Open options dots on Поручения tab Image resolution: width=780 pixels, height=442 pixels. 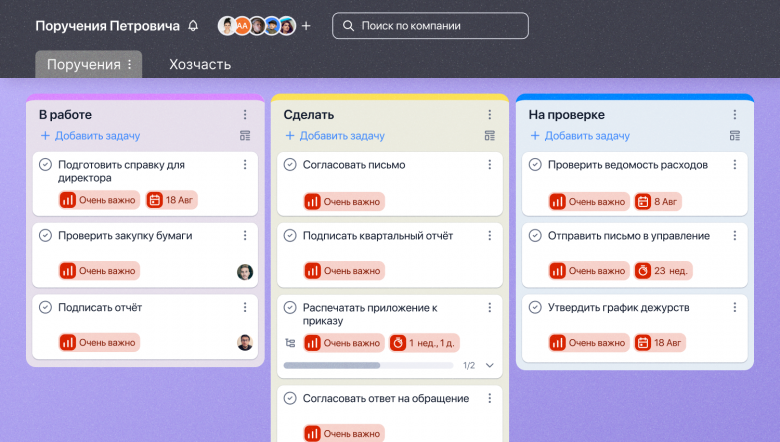pyautogui.click(x=129, y=64)
